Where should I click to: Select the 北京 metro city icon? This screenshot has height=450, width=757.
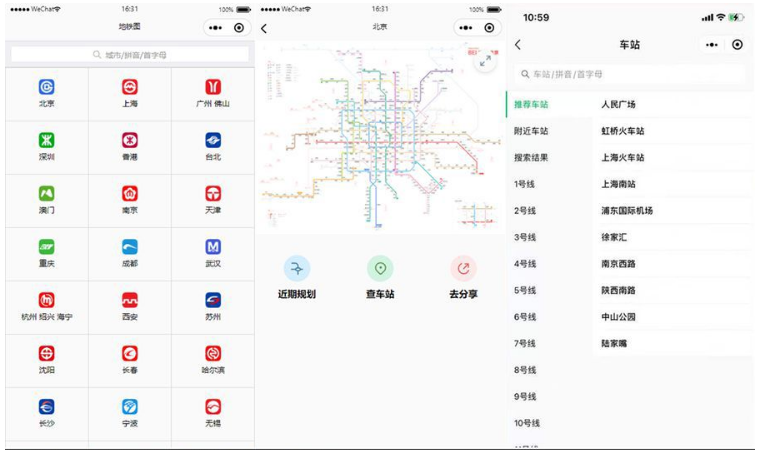46,88
